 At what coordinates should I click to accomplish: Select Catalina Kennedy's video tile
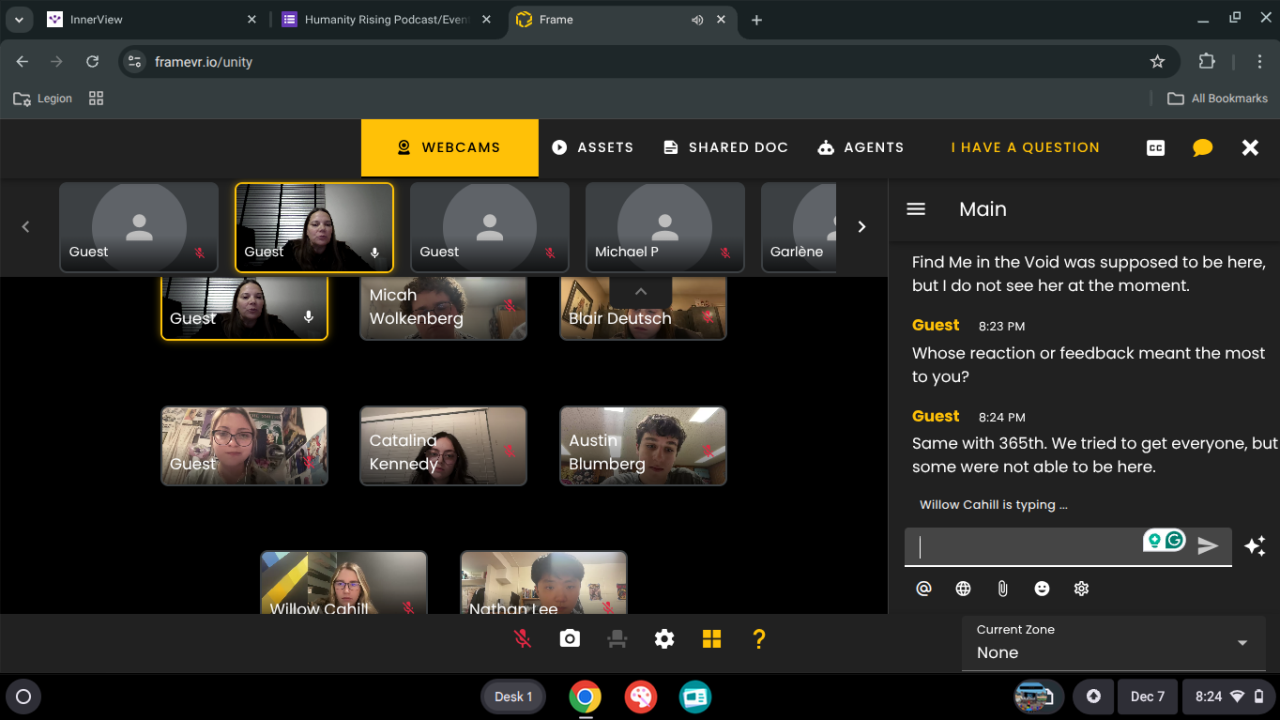tap(443, 446)
